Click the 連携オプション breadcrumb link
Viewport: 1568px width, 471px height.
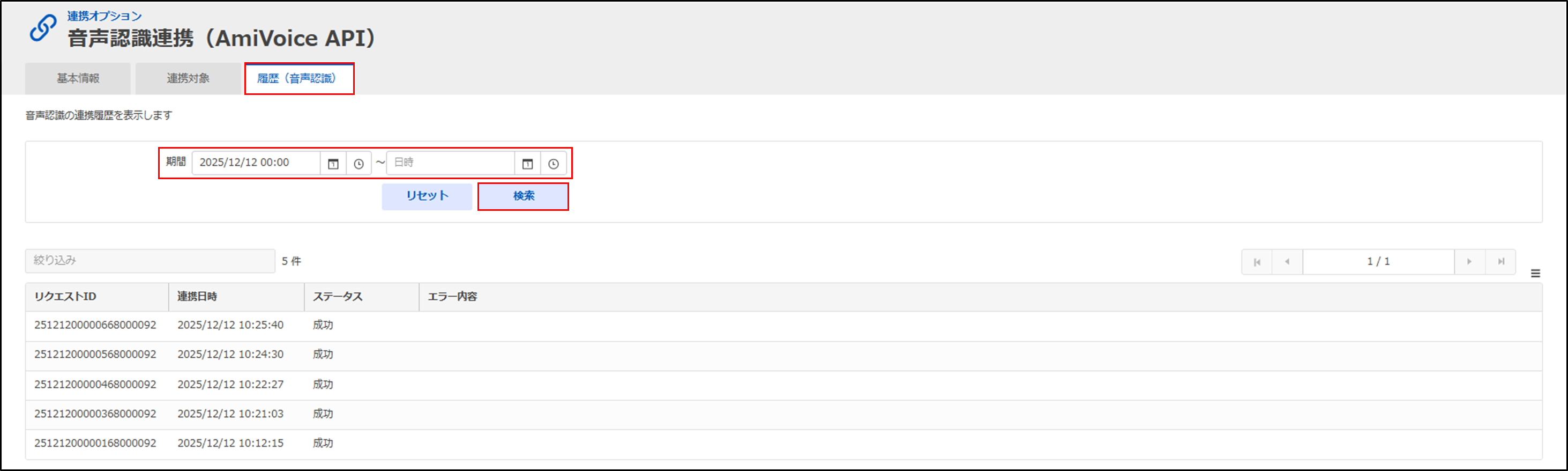point(104,16)
